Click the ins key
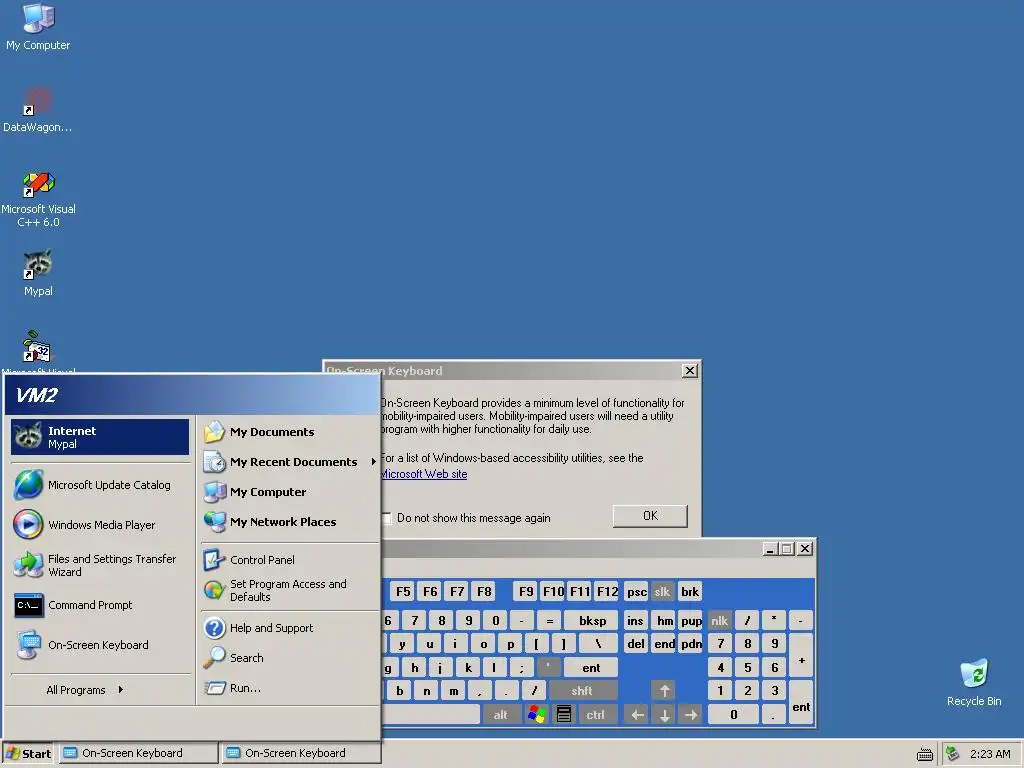The image size is (1024, 768). point(635,620)
